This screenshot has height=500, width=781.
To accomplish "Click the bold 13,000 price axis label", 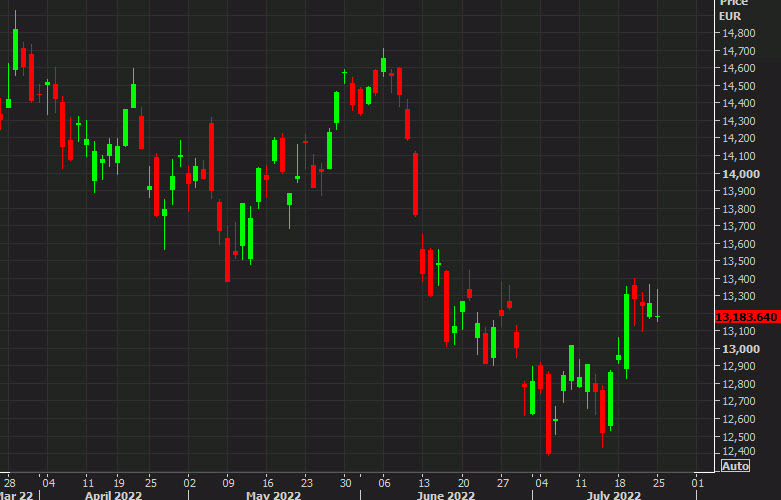I will pos(741,349).
